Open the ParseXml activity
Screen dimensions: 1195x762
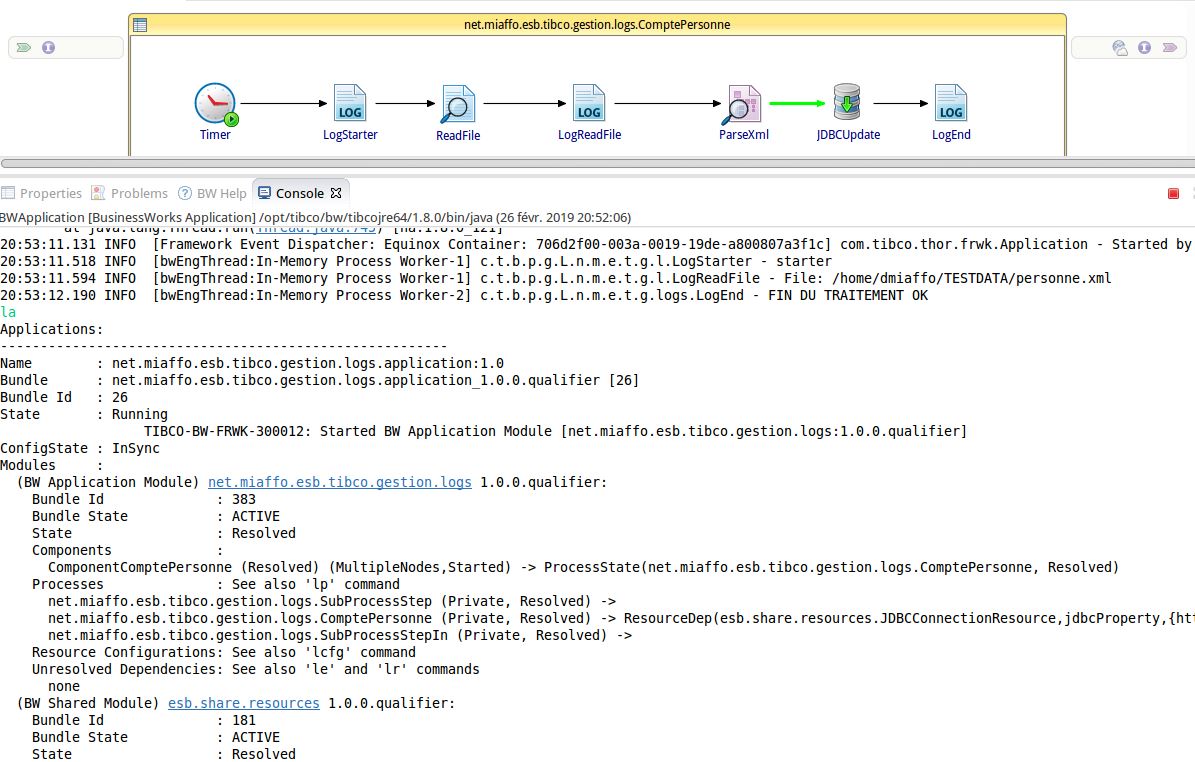(742, 103)
